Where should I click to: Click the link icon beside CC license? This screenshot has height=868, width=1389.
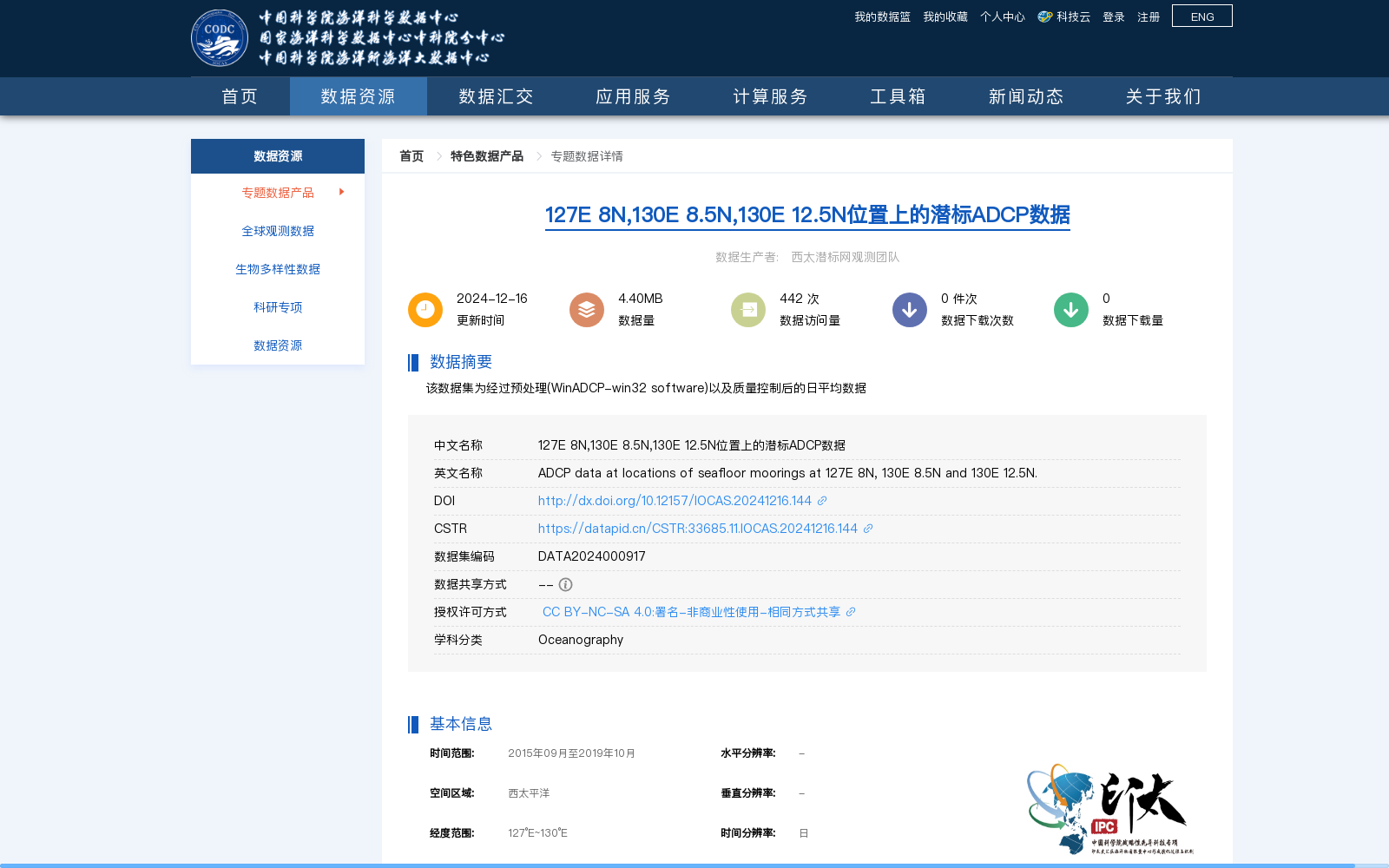coord(851,612)
